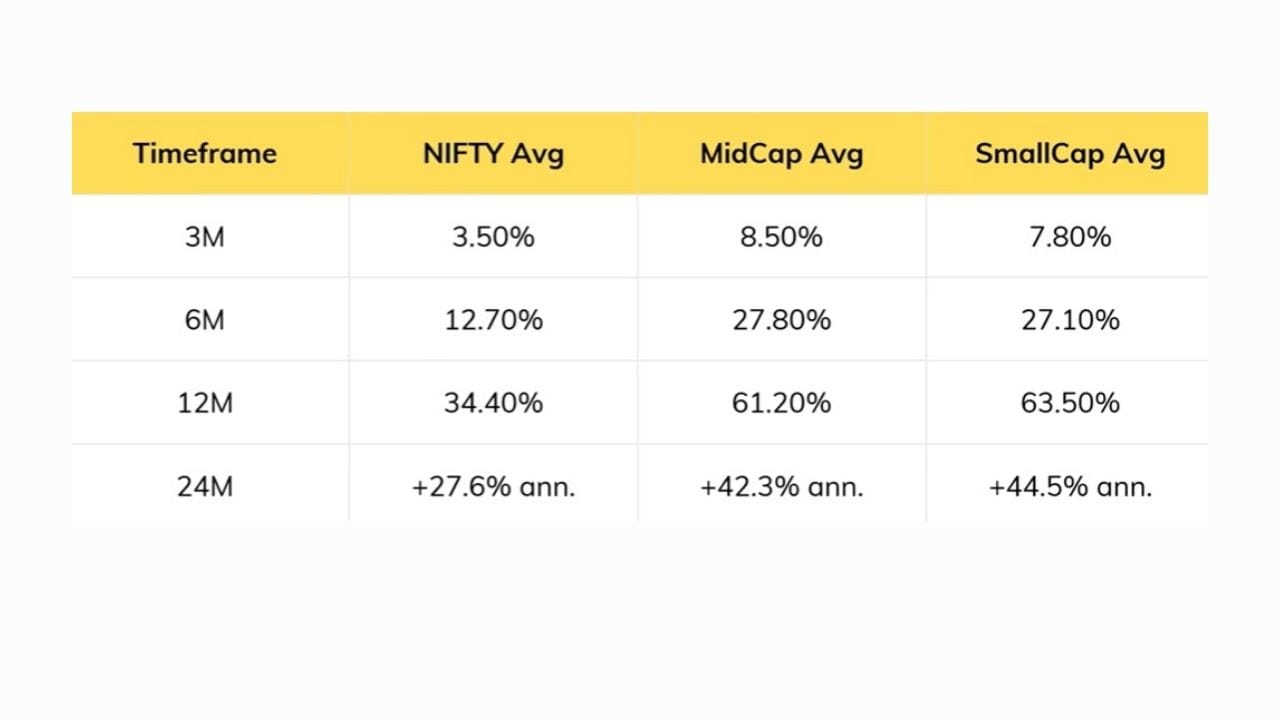The width and height of the screenshot is (1280, 720).
Task: Select the 24M timeframe row label
Action: tap(205, 487)
